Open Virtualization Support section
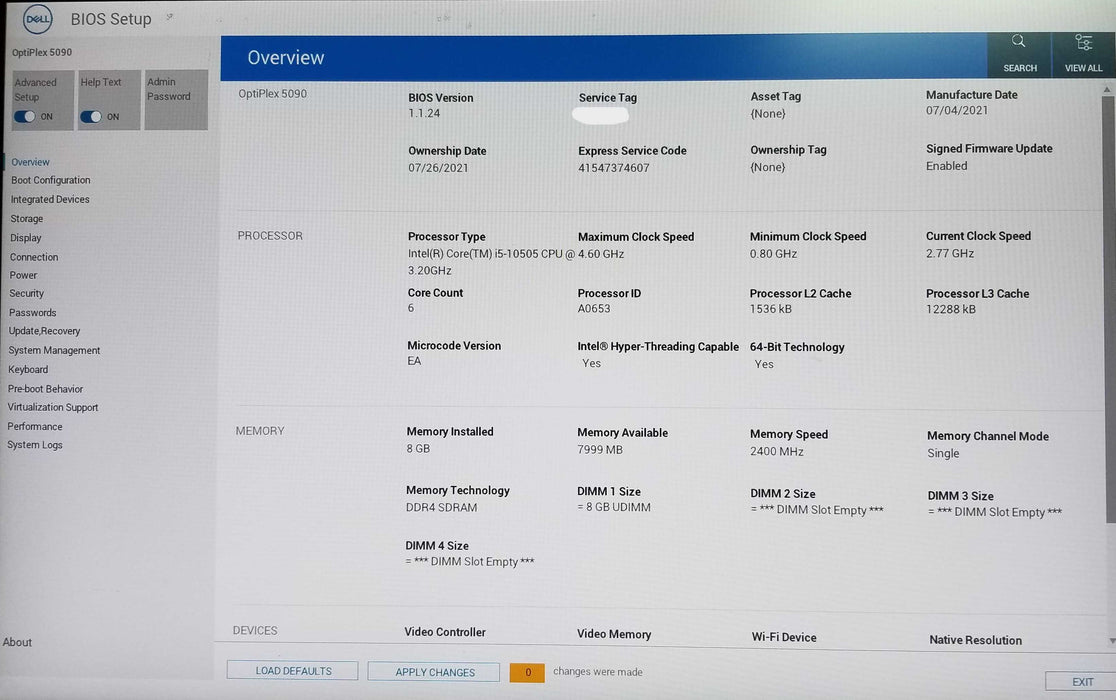This screenshot has width=1116, height=700. coord(53,408)
